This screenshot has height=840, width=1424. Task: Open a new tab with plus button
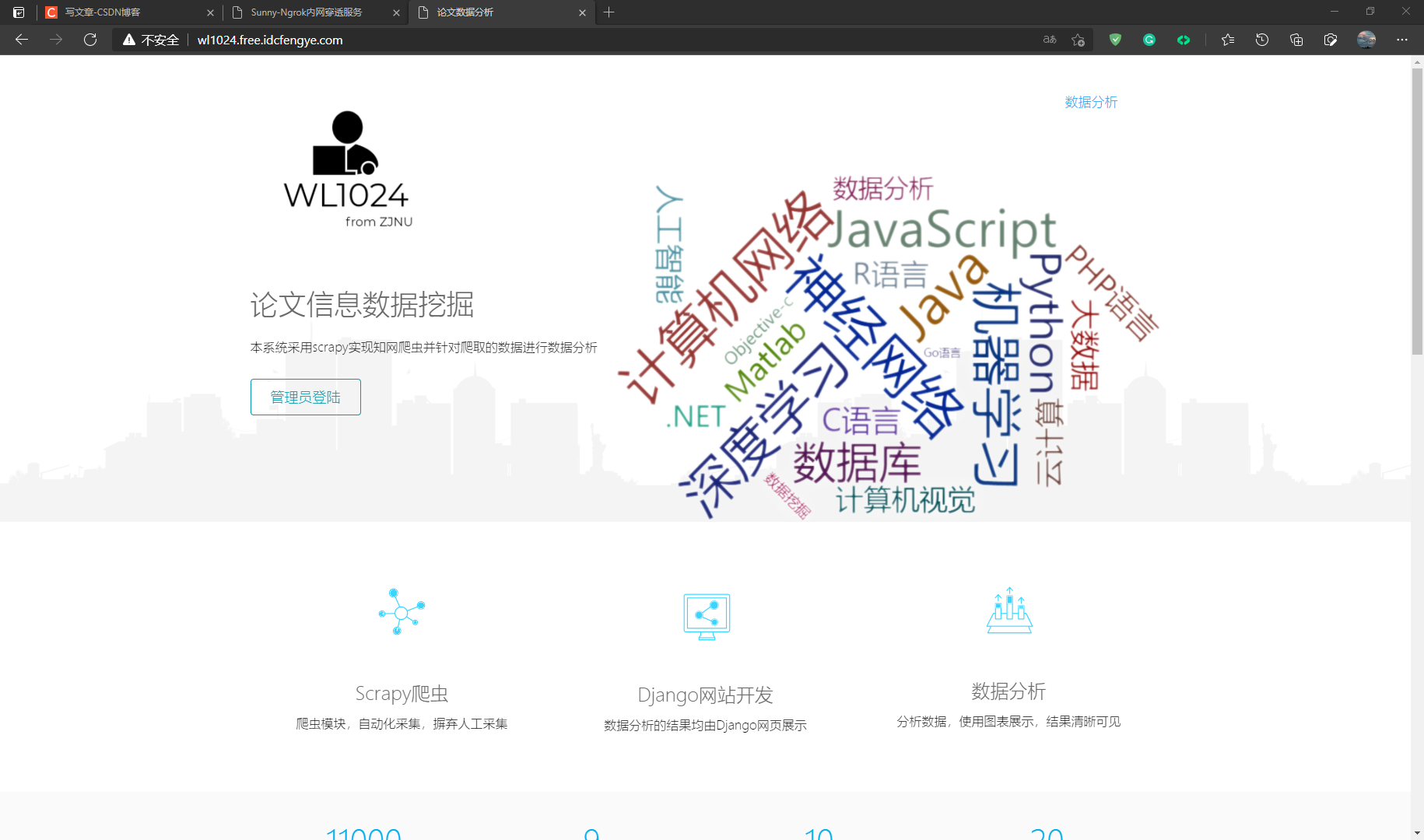[609, 12]
